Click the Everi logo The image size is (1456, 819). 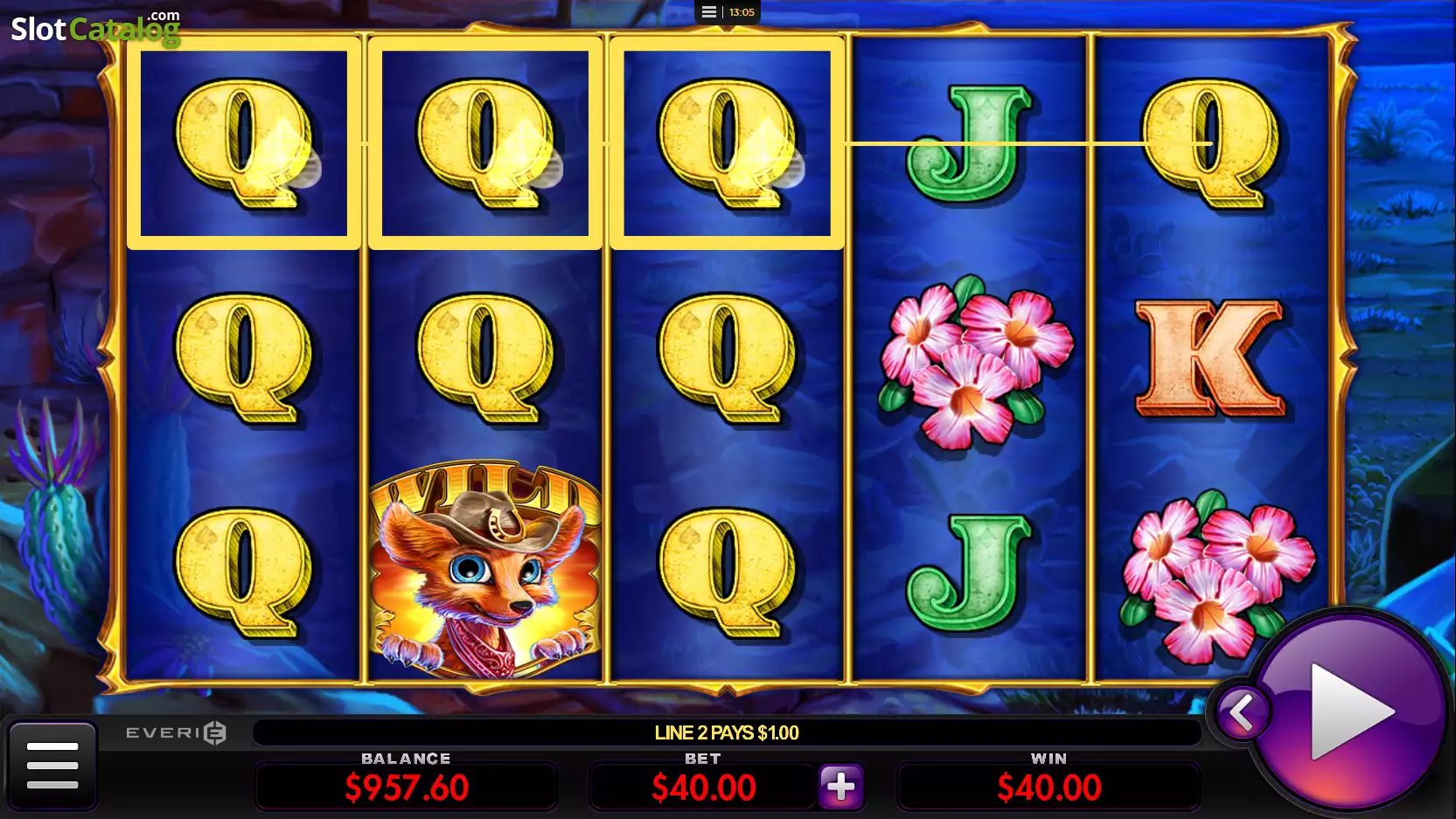tap(176, 732)
